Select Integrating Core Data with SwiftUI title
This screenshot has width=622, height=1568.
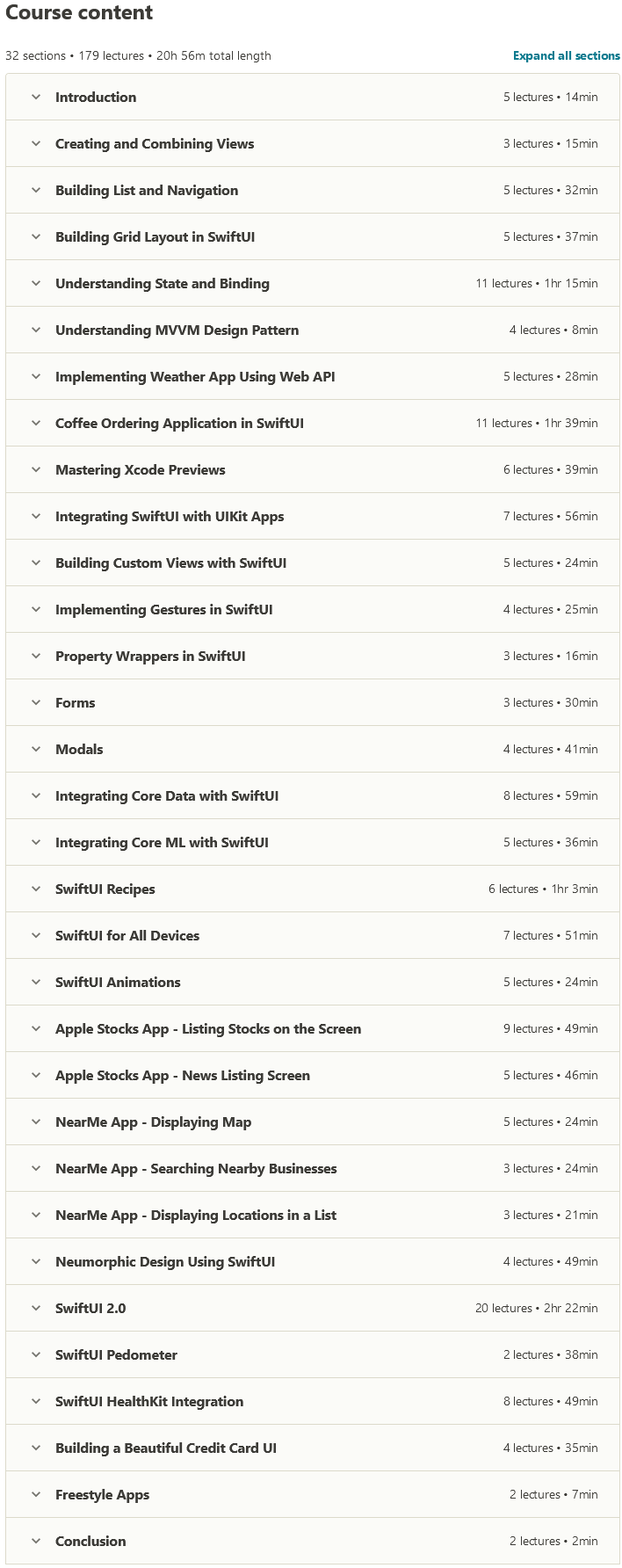[x=167, y=796]
